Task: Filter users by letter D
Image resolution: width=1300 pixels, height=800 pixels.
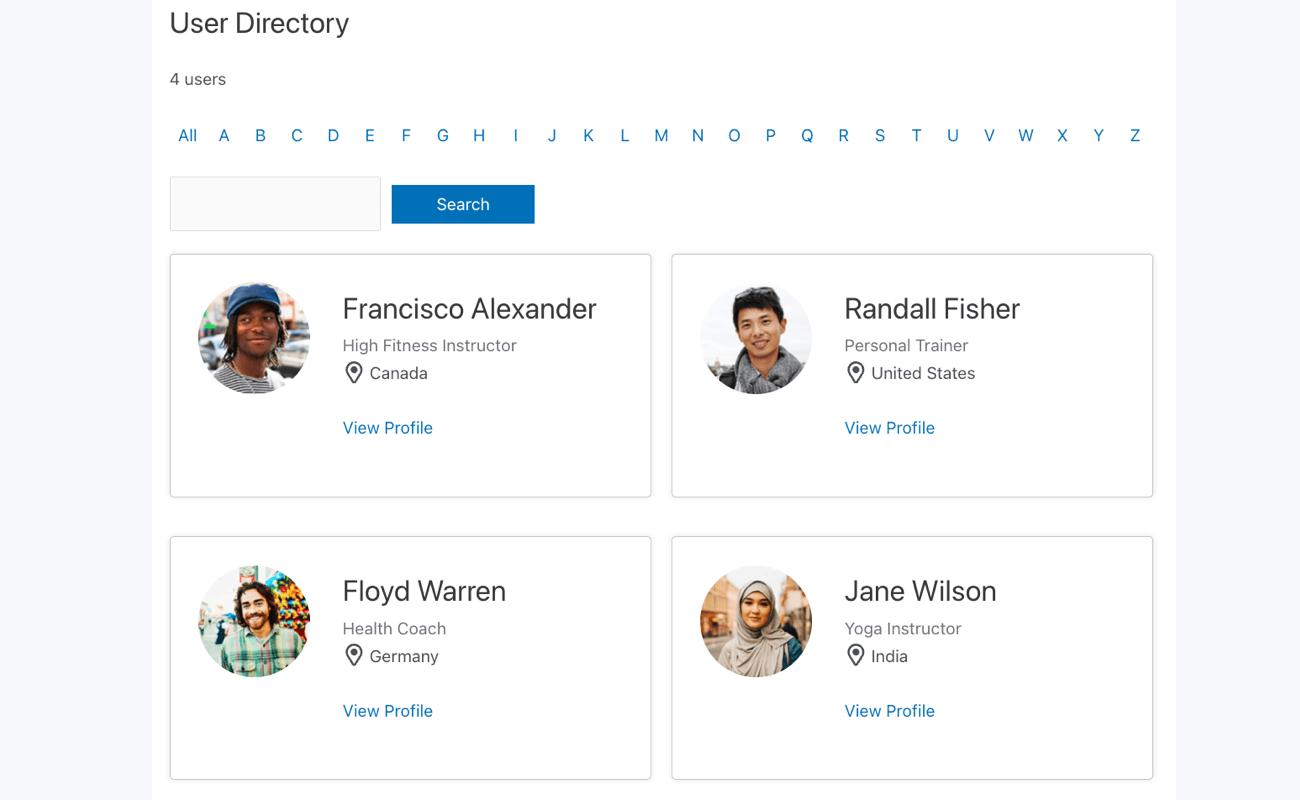Action: [x=333, y=136]
